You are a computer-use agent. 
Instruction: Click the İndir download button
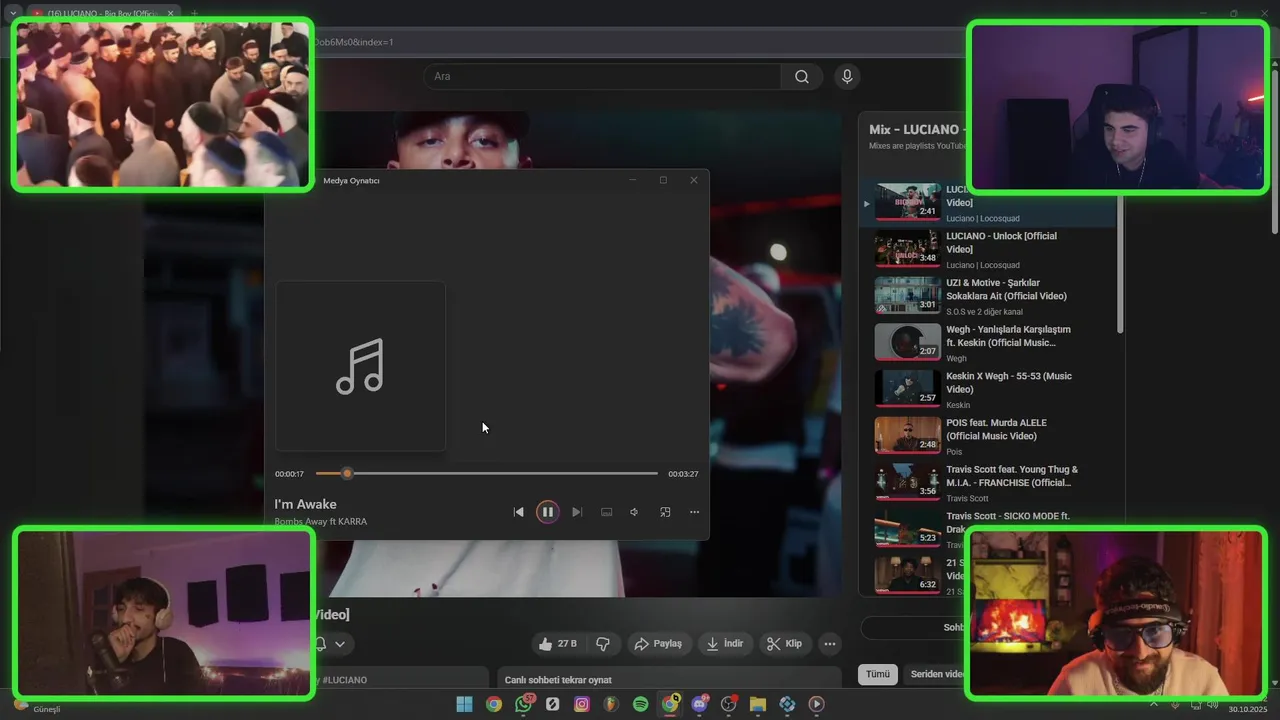point(725,644)
